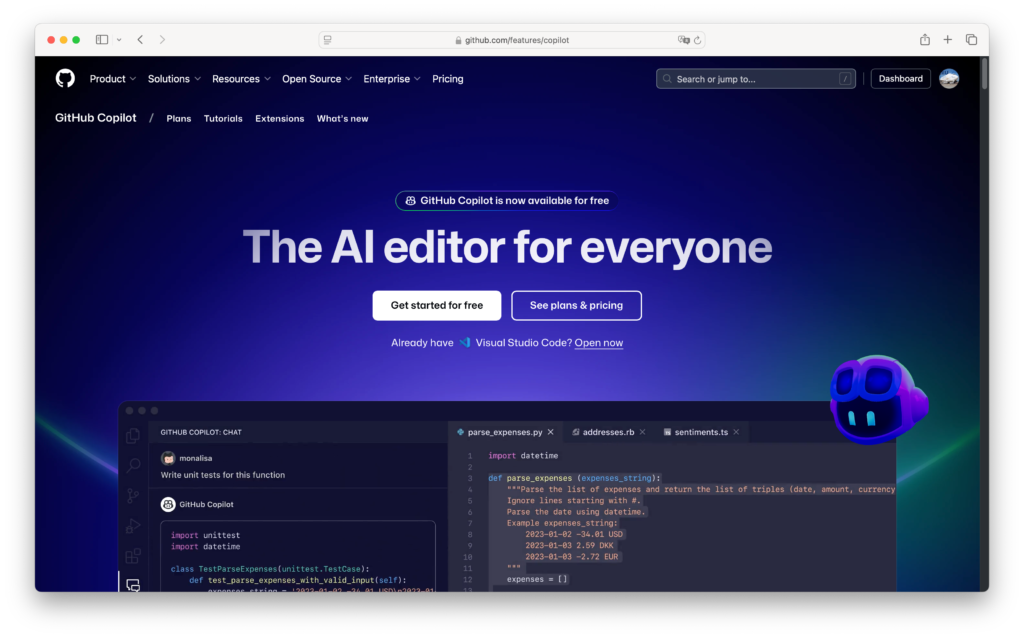Image resolution: width=1024 pixels, height=638 pixels.
Task: Expand the Solutions dropdown menu
Action: tap(174, 79)
